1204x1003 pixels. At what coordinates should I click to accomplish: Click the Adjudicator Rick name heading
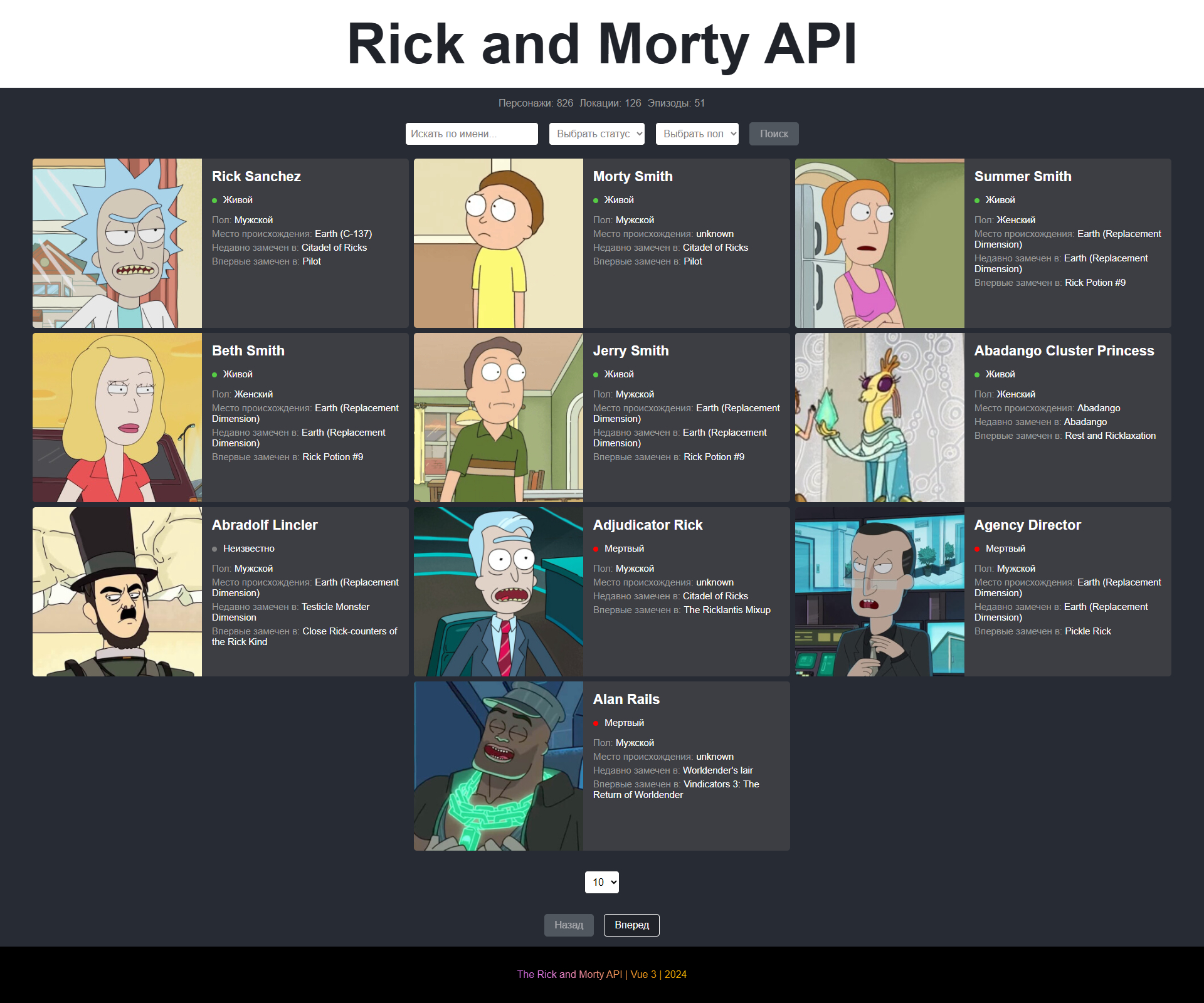[x=648, y=525]
